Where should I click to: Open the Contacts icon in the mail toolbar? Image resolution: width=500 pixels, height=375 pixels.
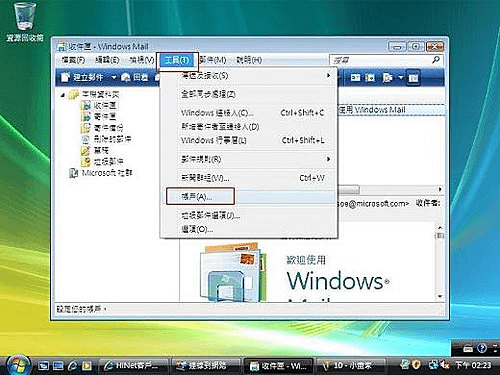(x=355, y=78)
